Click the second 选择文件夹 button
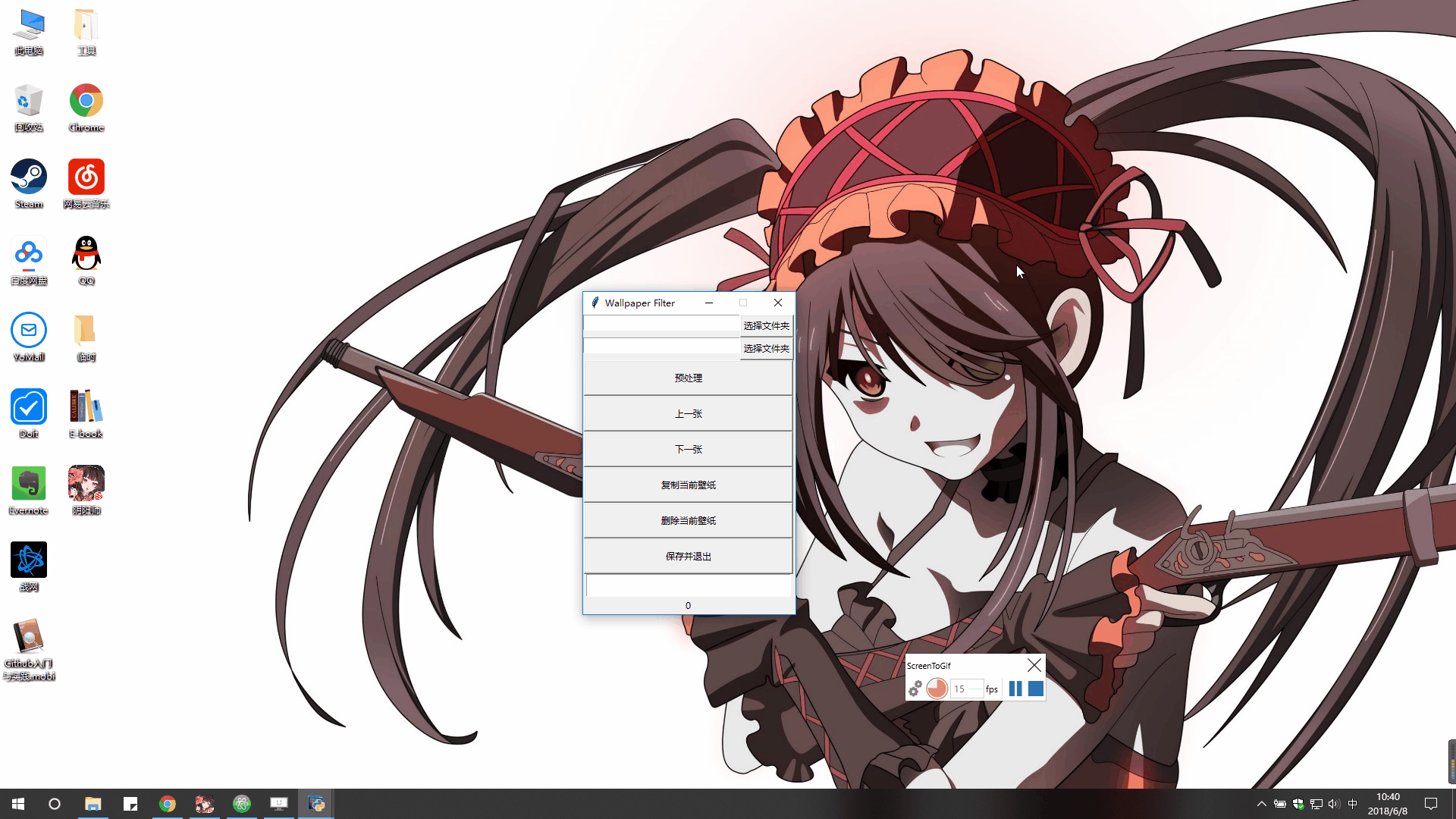 tap(766, 348)
